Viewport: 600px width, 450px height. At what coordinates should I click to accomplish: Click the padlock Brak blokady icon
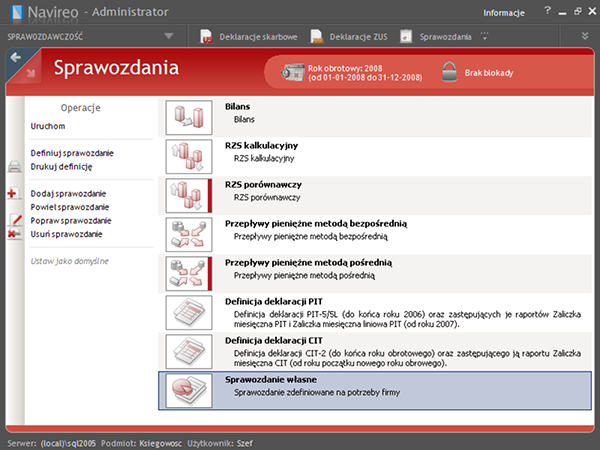(448, 71)
